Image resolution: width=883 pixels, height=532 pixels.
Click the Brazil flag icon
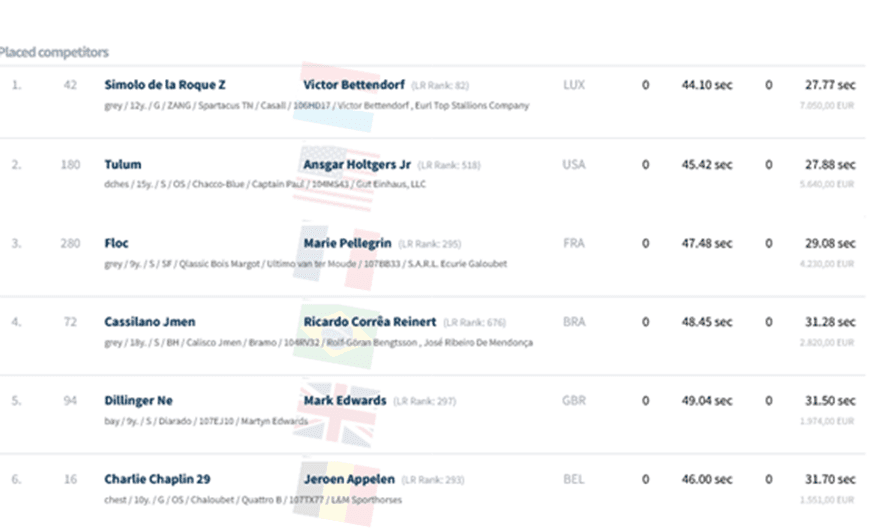click(336, 341)
